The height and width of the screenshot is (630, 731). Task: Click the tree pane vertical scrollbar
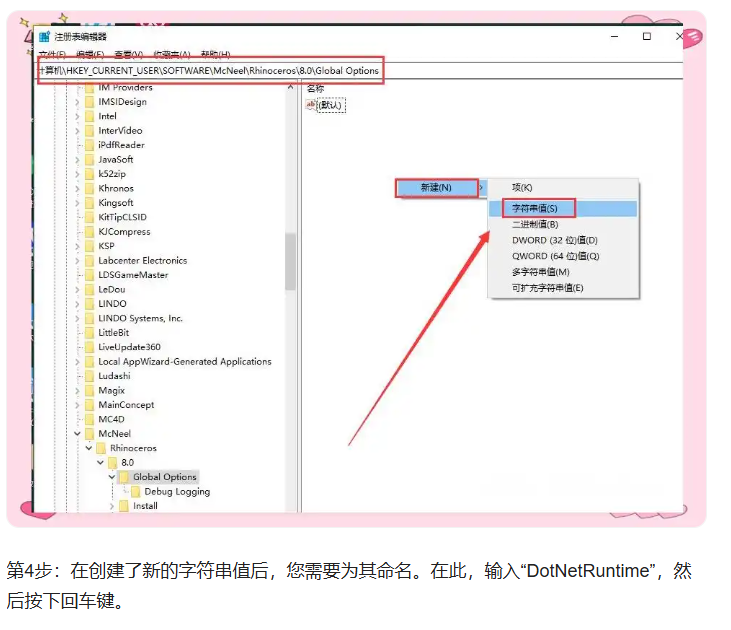[291, 262]
